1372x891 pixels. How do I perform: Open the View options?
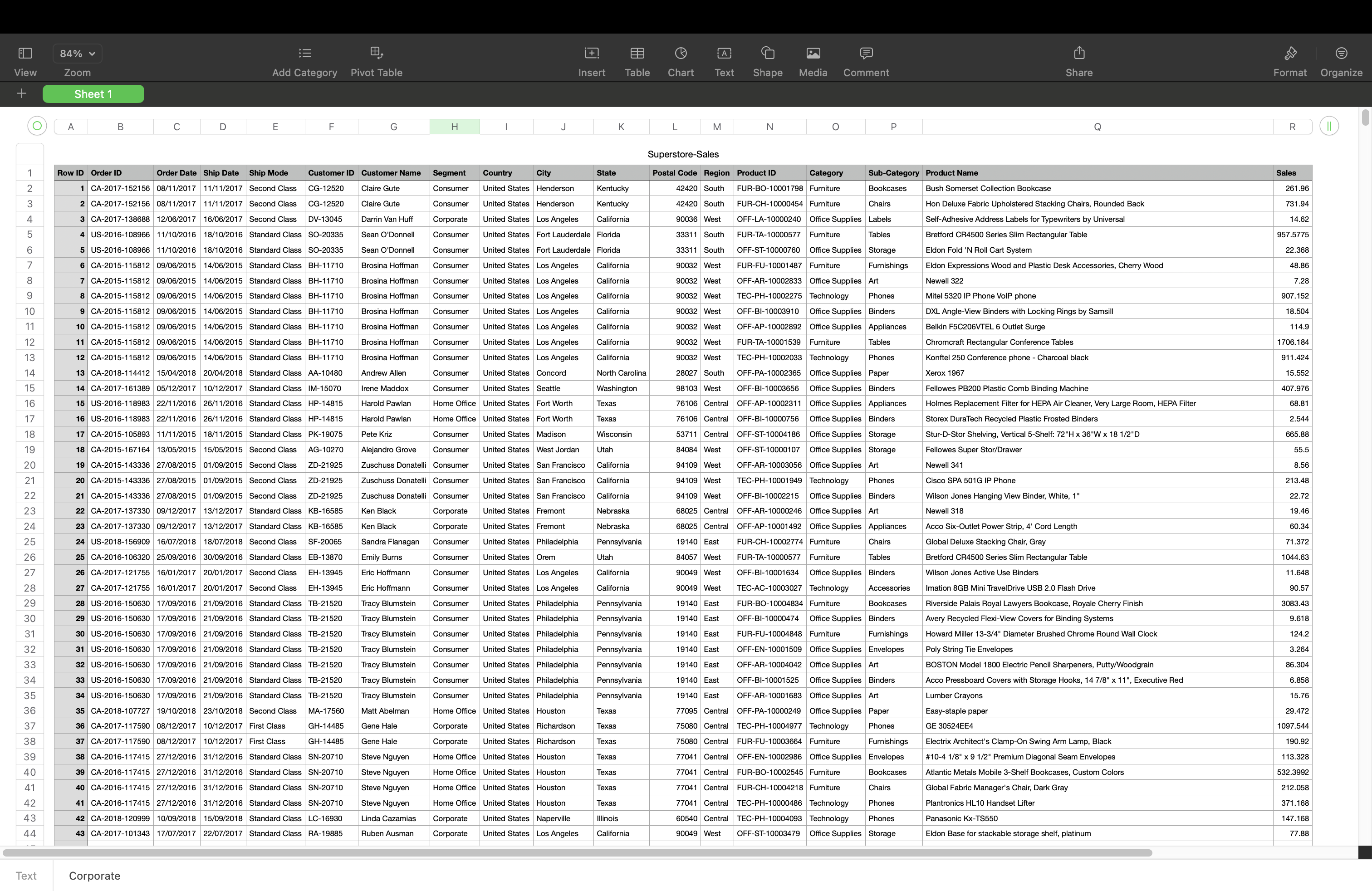tap(25, 60)
